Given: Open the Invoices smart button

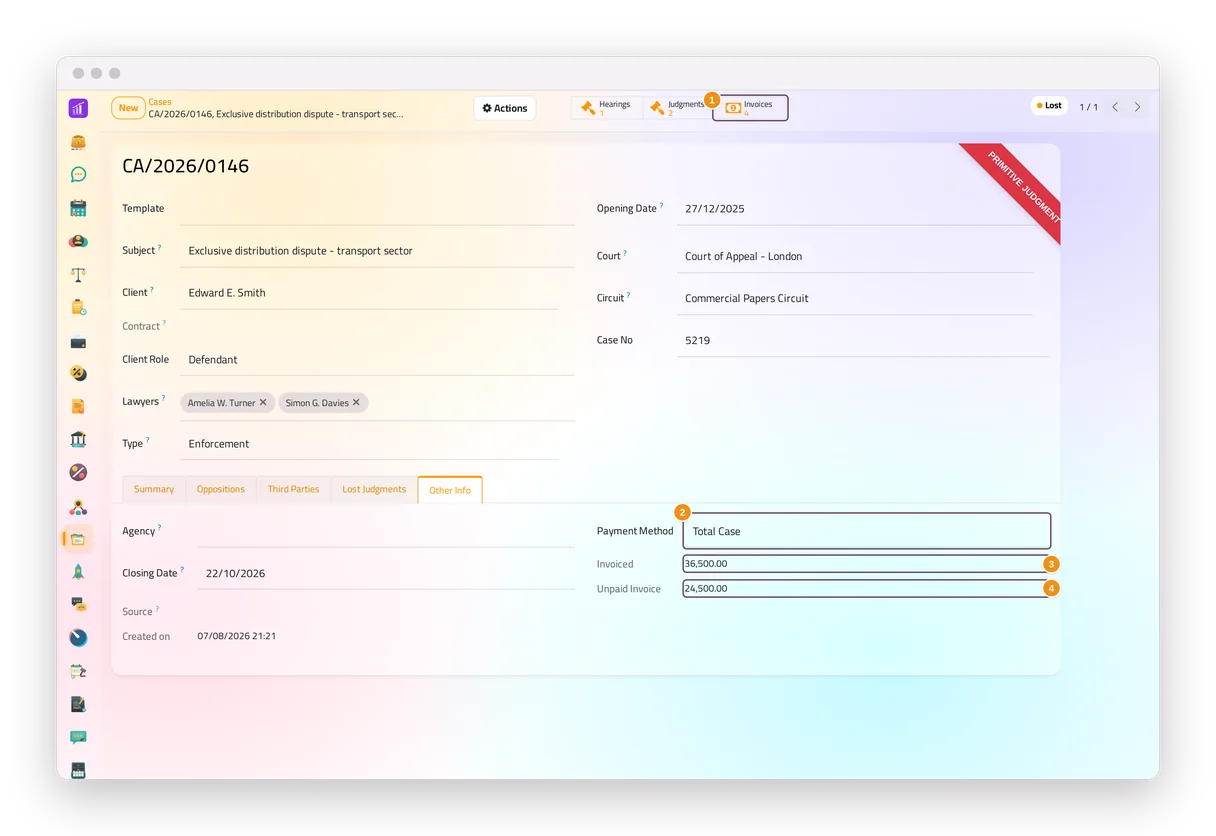Looking at the screenshot, I should pos(750,108).
